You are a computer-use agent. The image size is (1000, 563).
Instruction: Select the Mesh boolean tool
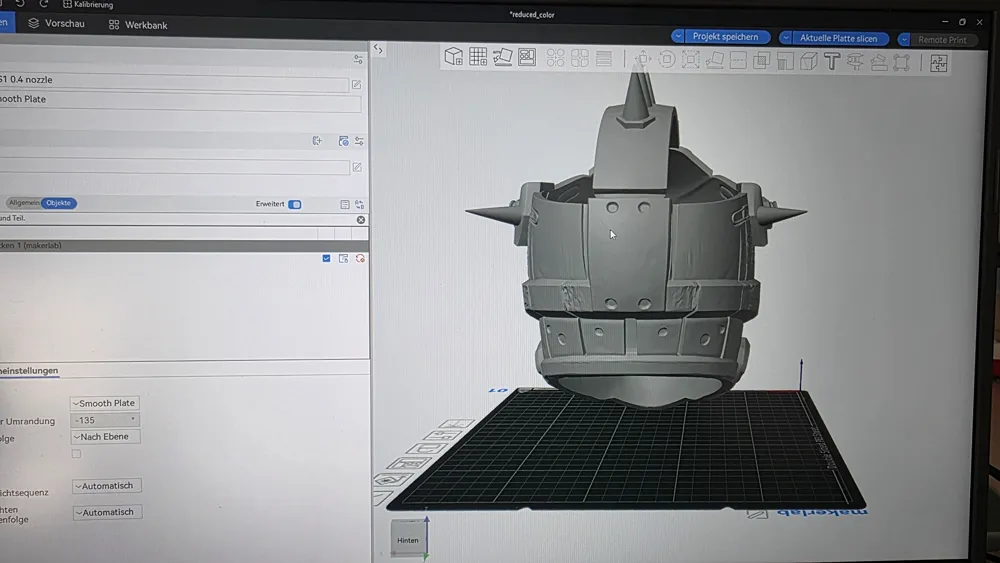pyautogui.click(x=761, y=61)
